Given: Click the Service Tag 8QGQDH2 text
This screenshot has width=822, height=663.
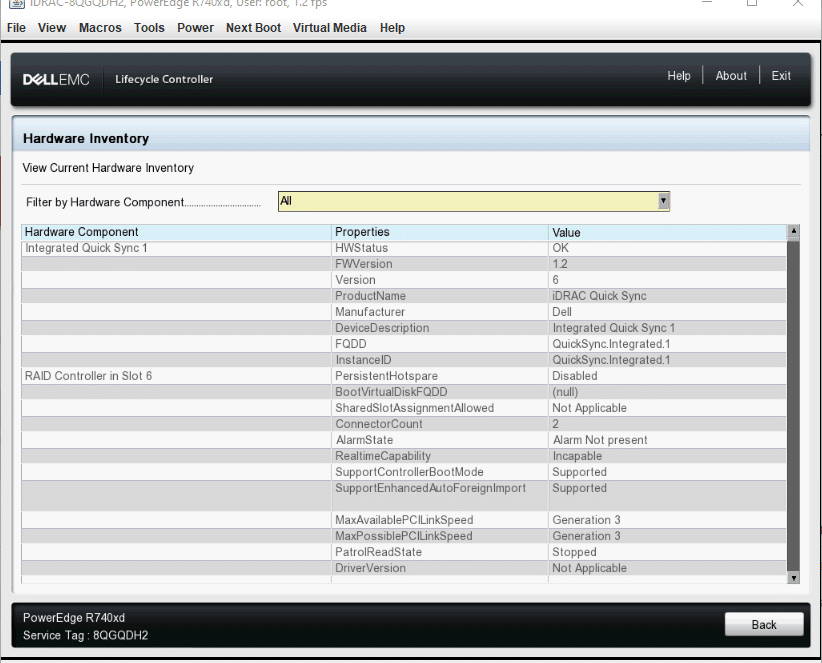Looking at the screenshot, I should click(85, 635).
